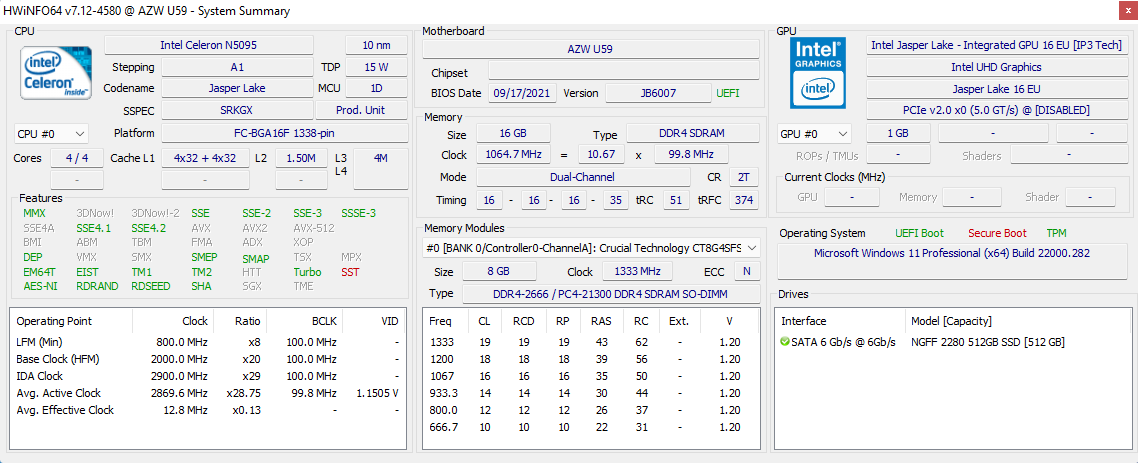Image resolution: width=1138 pixels, height=463 pixels.
Task: Click the 1333 MHz module clock field
Action: click(x=637, y=271)
